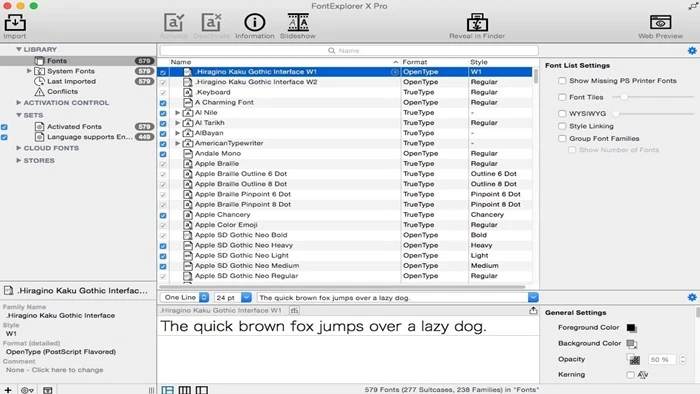Toggle the WYSIWYG checkbox

[x=562, y=114]
